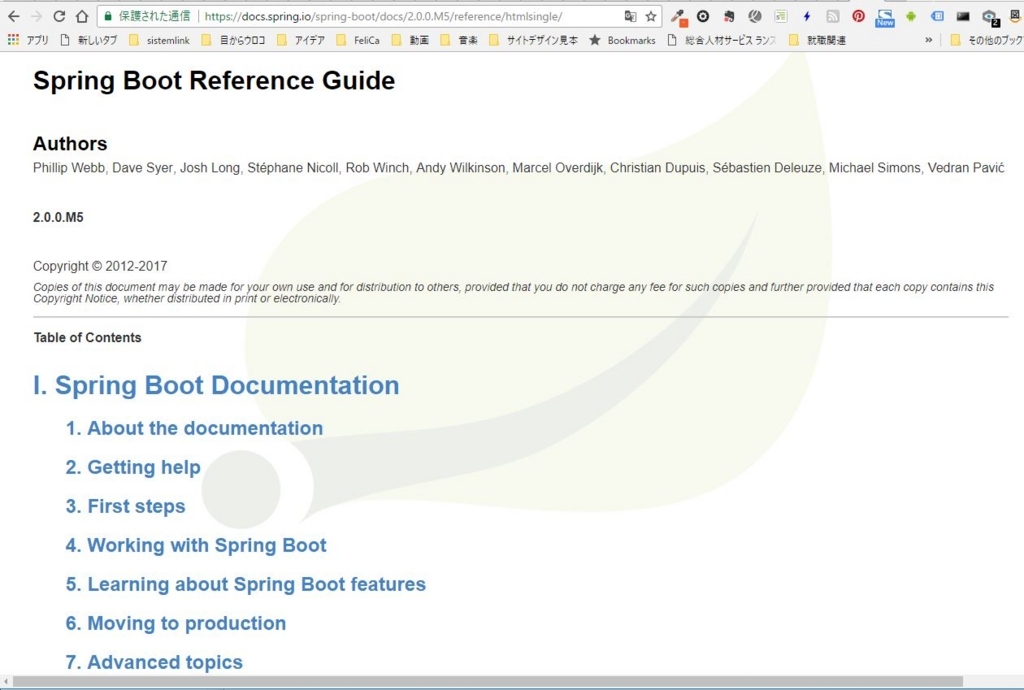The width and height of the screenshot is (1024, 690).
Task: Open the 音楽 bookmark folder
Action: tap(459, 40)
